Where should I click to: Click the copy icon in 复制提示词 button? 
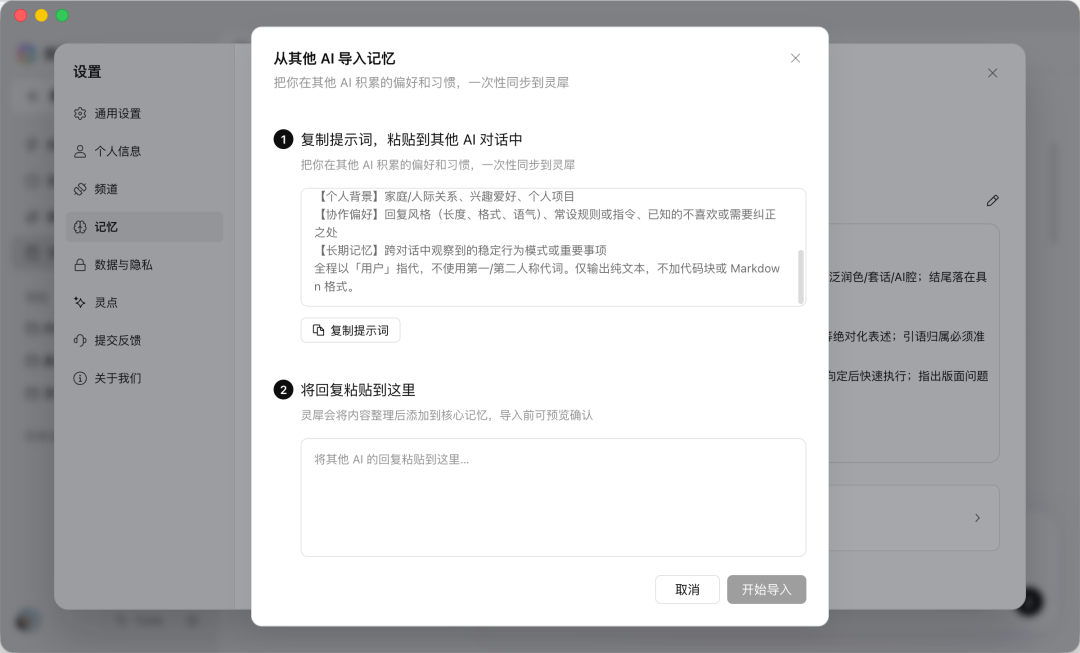coord(318,331)
